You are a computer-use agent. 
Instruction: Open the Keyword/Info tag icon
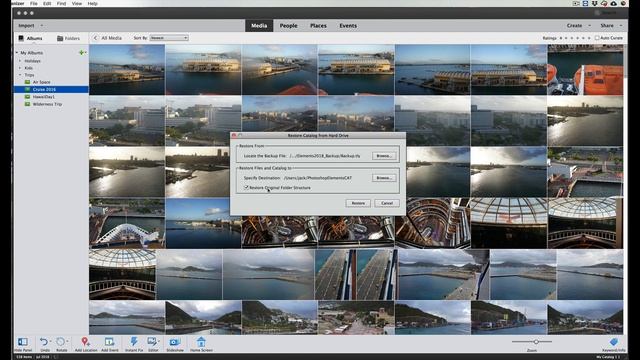613,342
